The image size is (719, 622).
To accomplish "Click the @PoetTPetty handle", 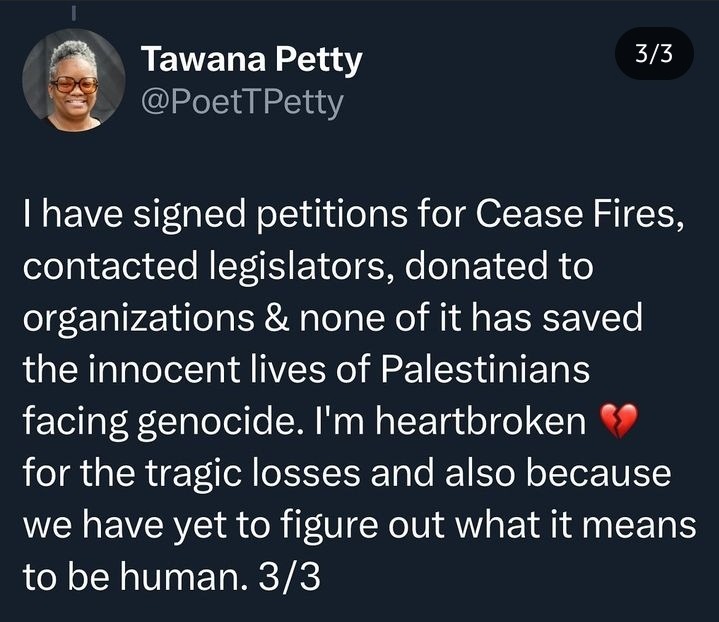I will [x=243, y=103].
